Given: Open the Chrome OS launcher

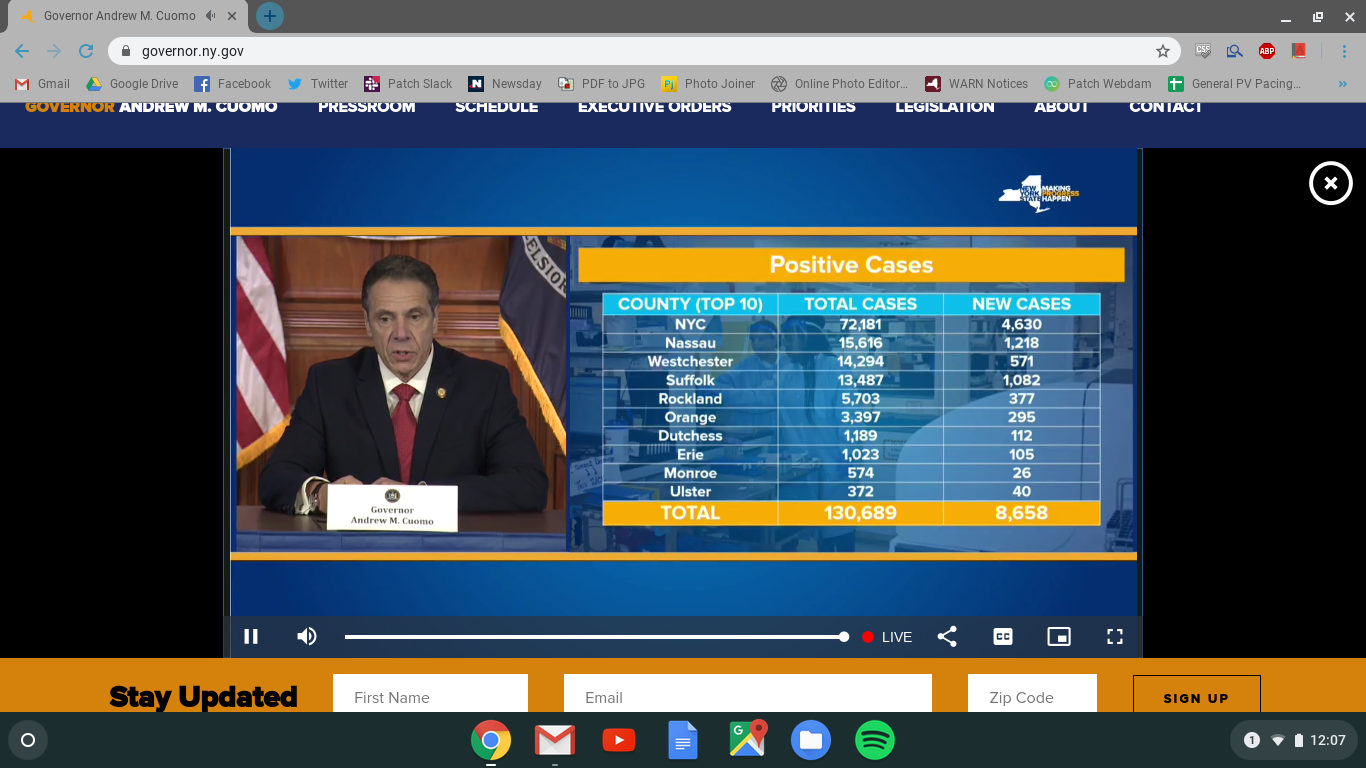Looking at the screenshot, I should (28, 741).
